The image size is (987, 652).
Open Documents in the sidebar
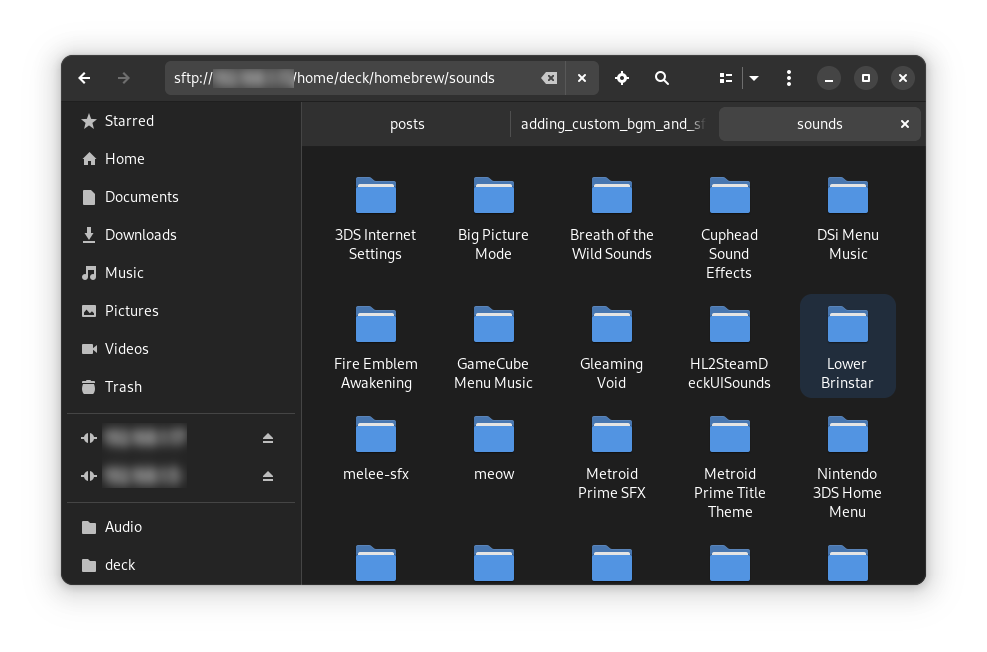(x=181, y=197)
